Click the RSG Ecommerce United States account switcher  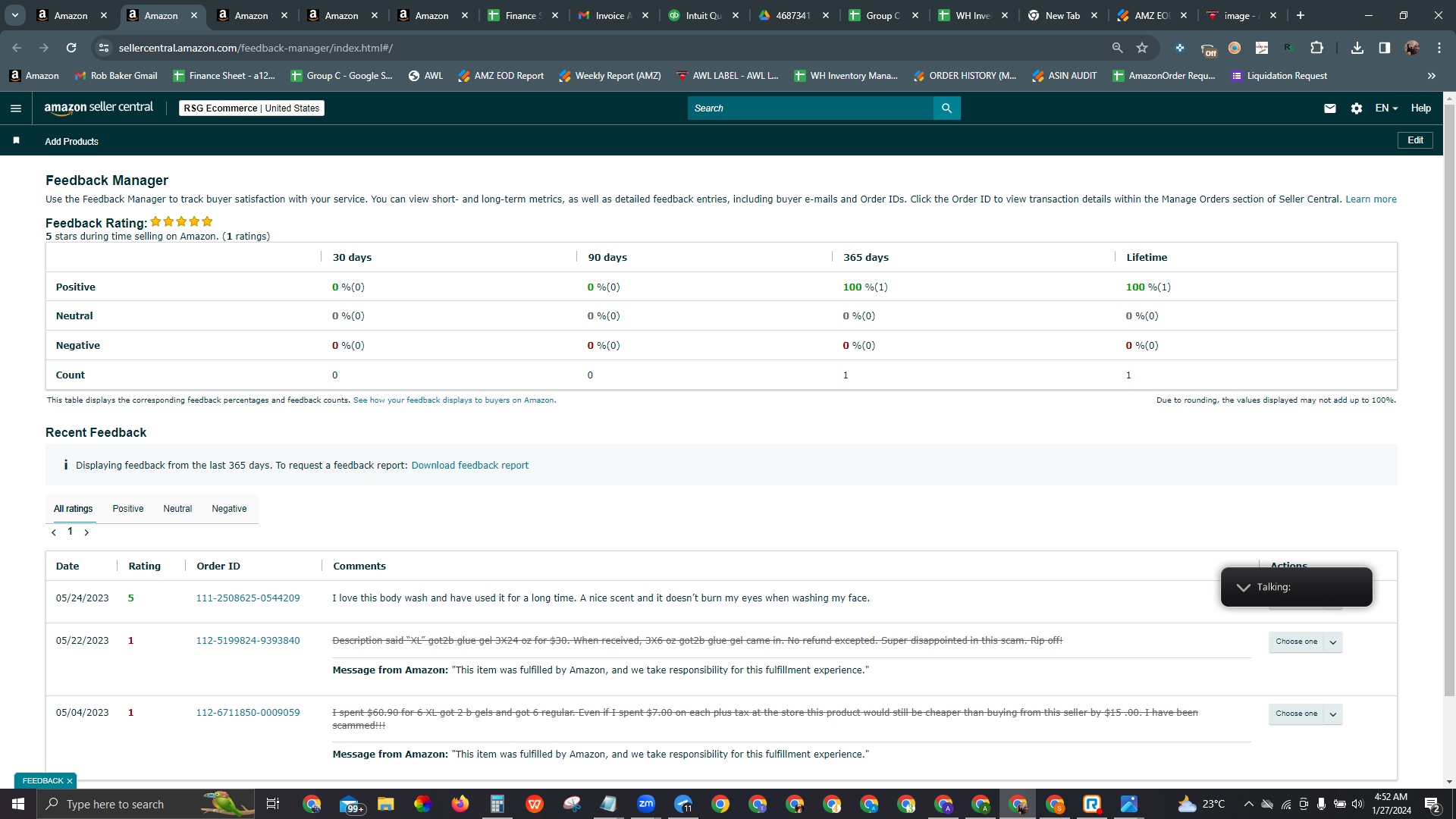(x=252, y=108)
